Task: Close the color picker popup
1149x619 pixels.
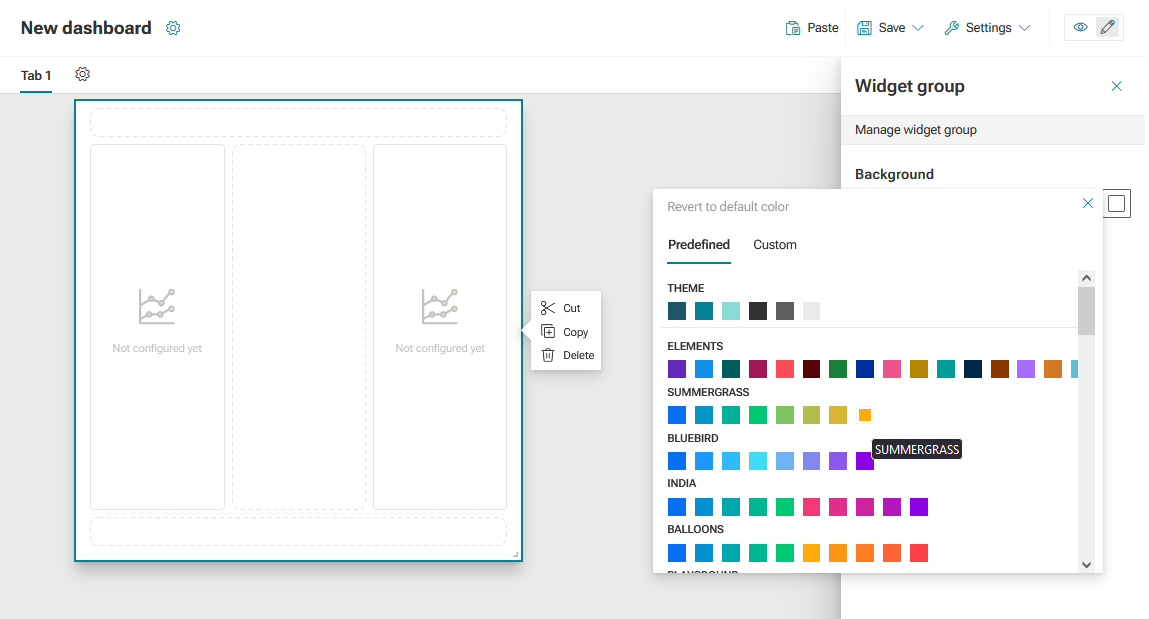Action: (x=1087, y=203)
